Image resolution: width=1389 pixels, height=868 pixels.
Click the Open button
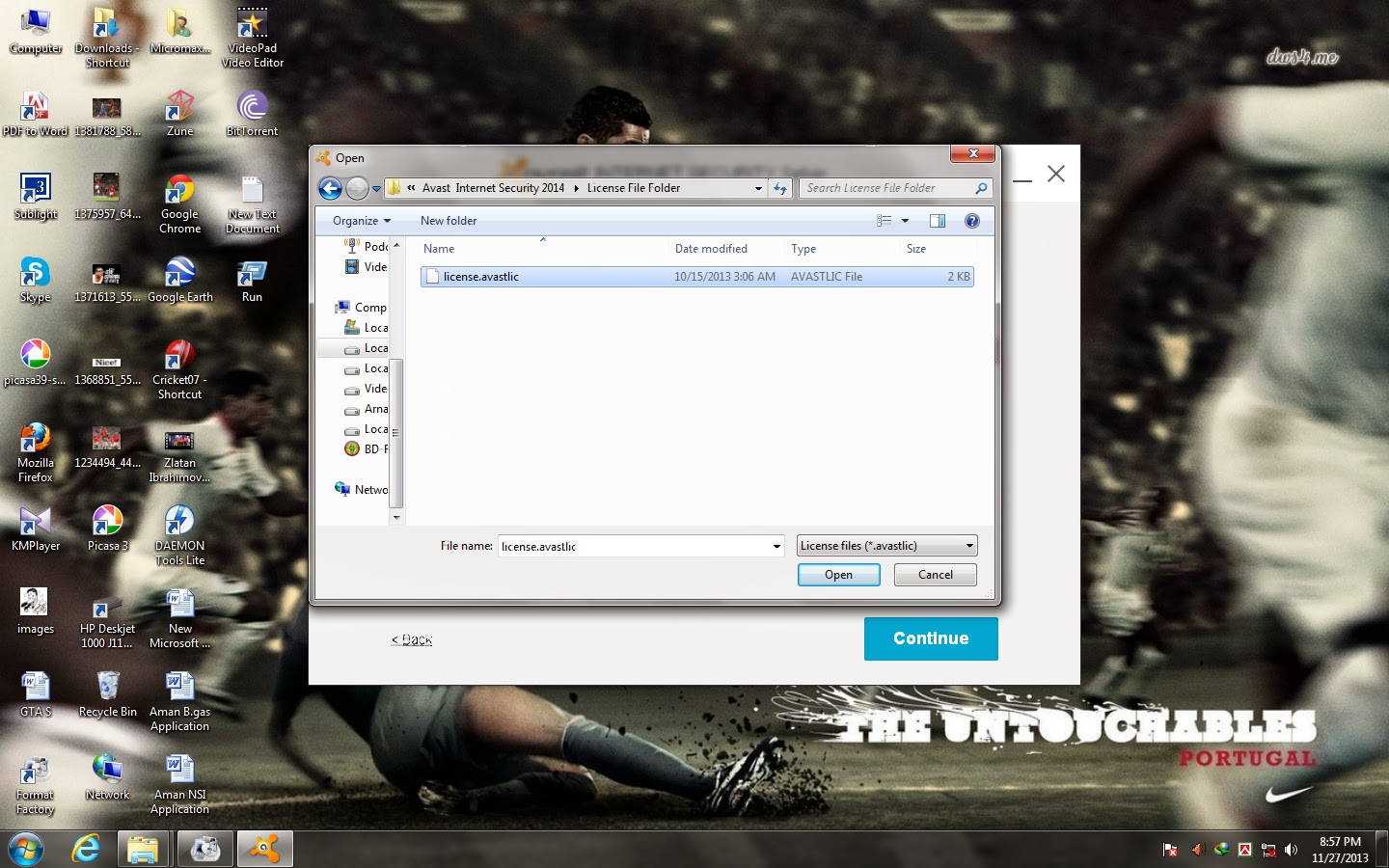[838, 575]
